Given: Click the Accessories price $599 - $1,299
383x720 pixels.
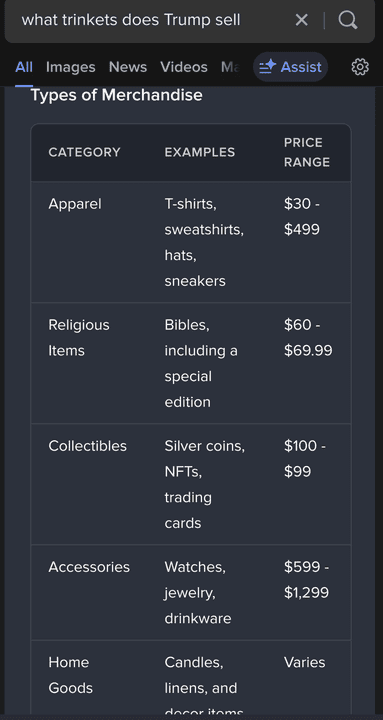Looking at the screenshot, I should coord(306,580).
